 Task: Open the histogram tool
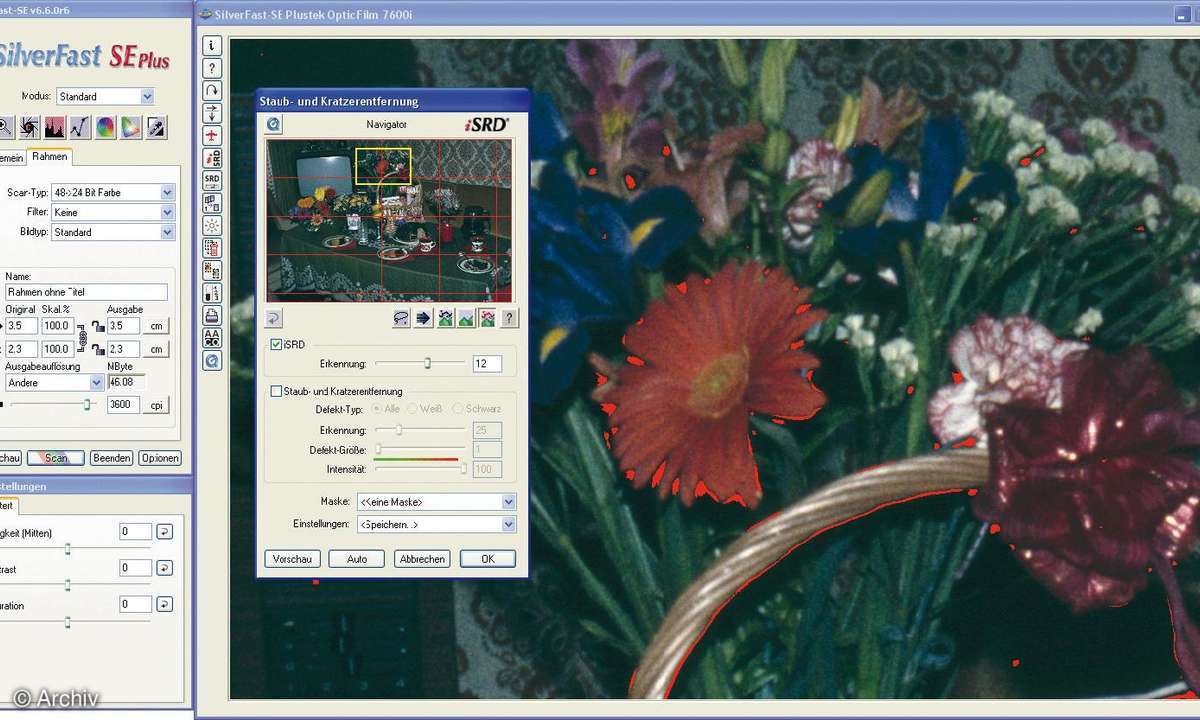tap(55, 127)
